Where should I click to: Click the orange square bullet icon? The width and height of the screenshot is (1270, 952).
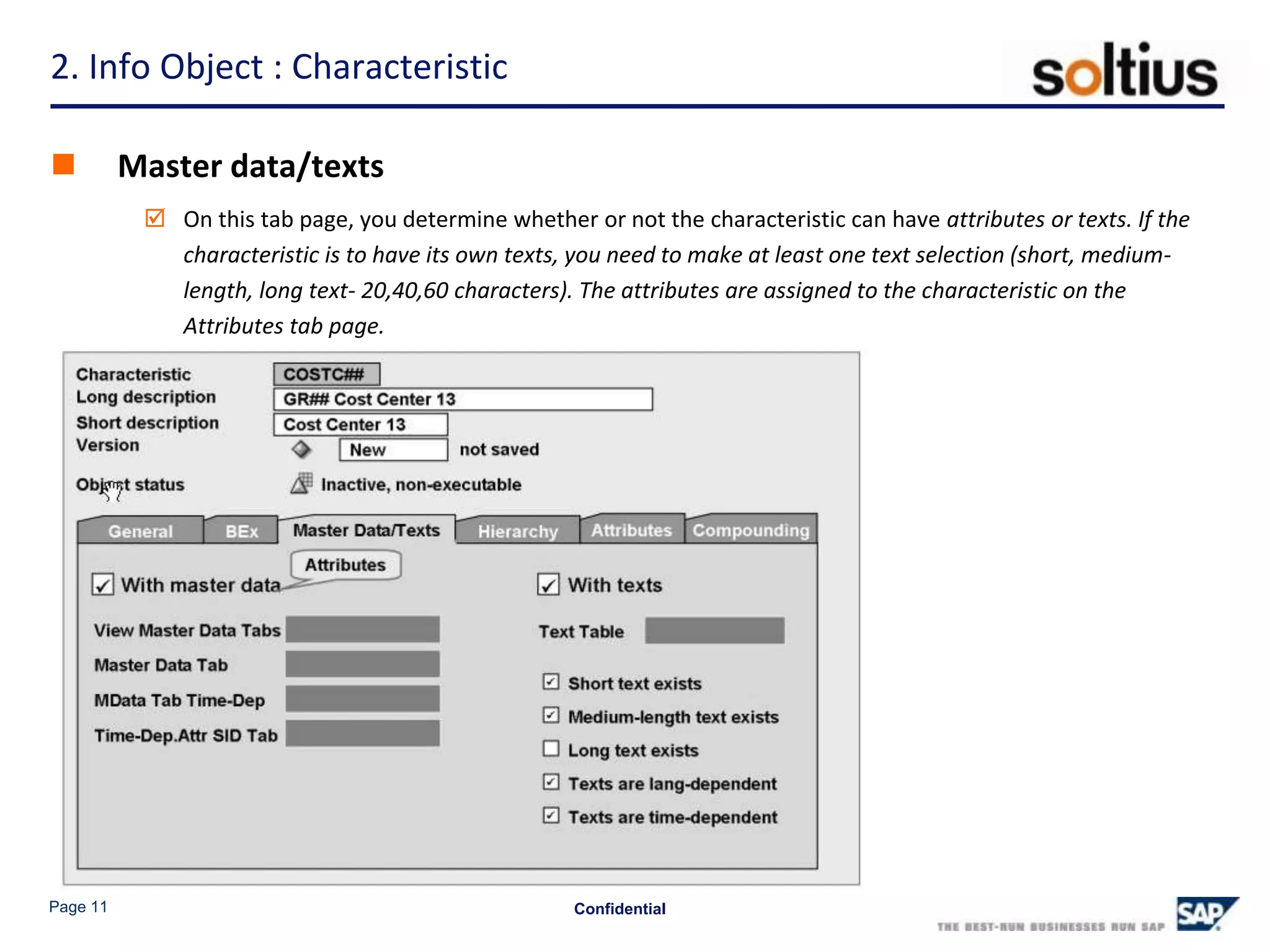tap(64, 165)
